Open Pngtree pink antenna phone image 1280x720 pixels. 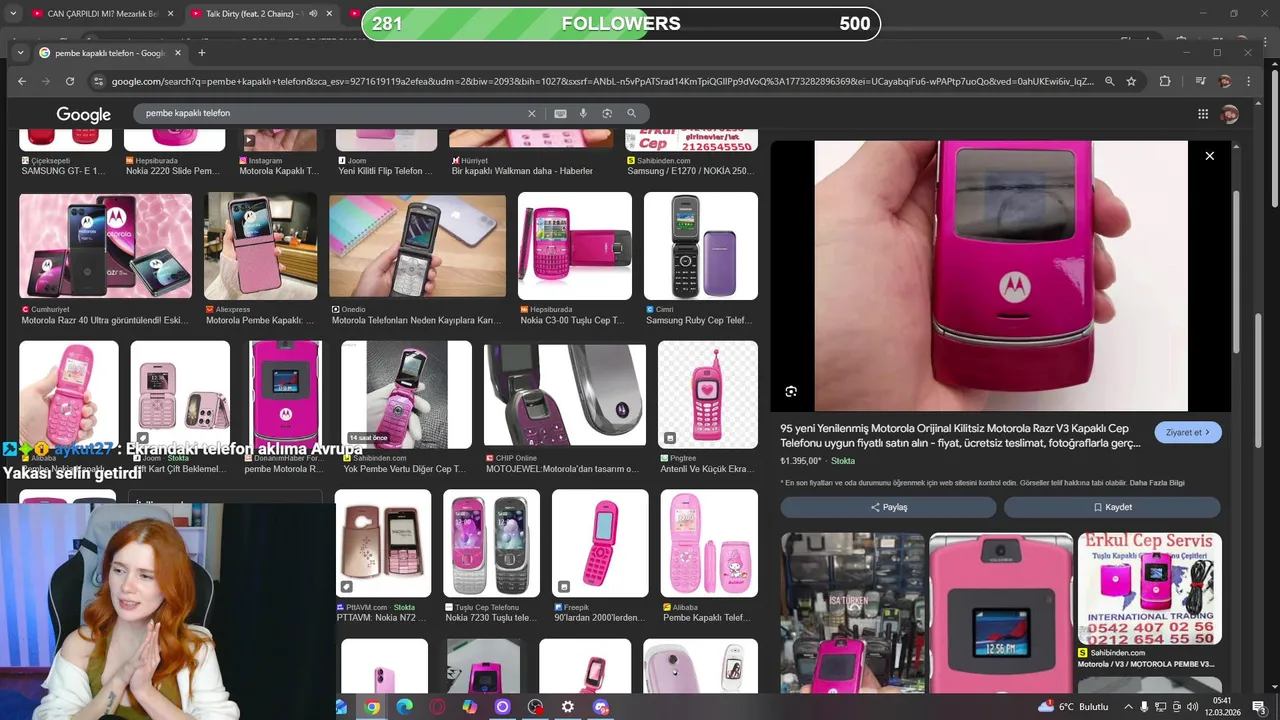point(708,394)
